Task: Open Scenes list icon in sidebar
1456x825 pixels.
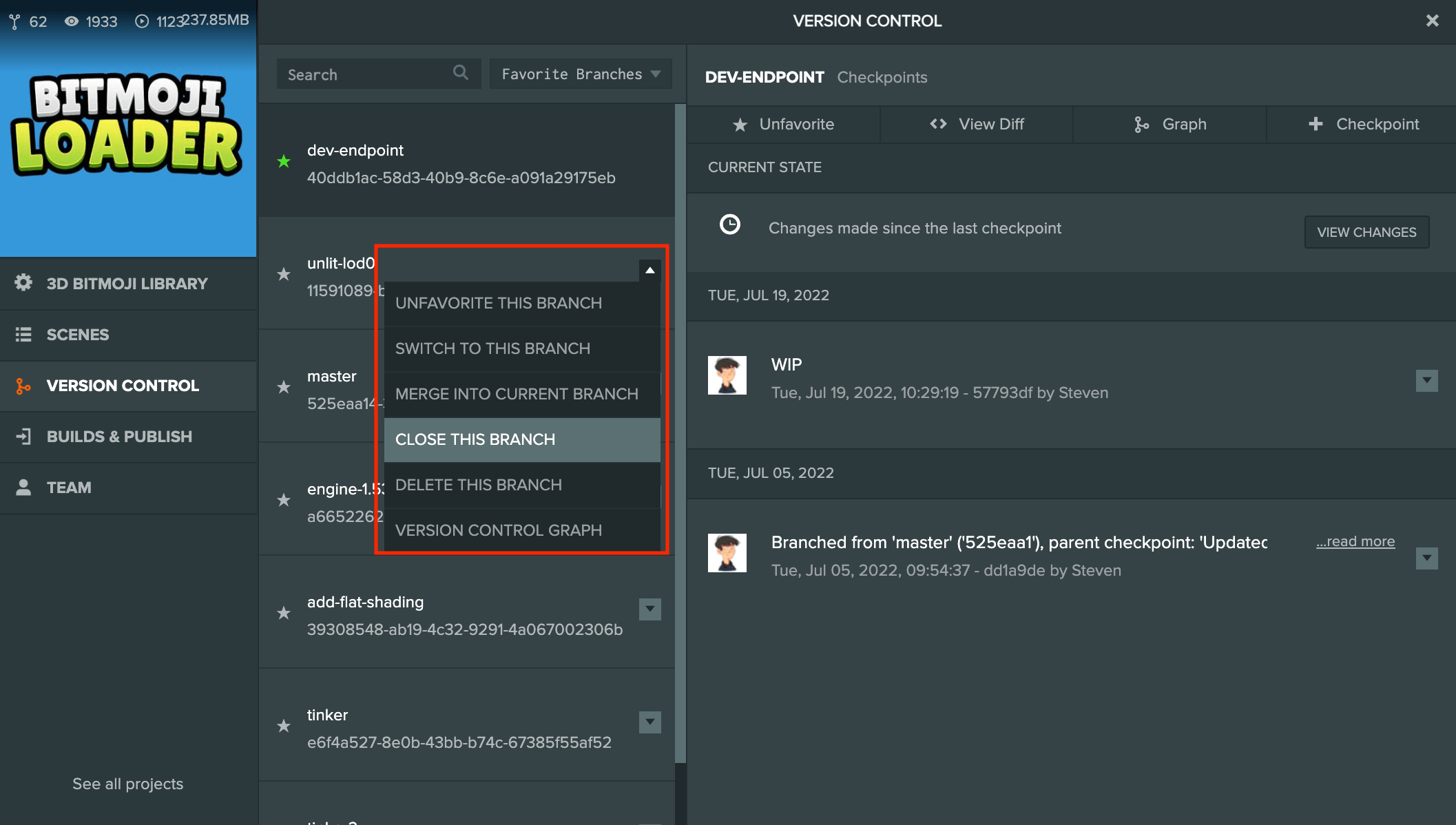Action: (x=23, y=335)
